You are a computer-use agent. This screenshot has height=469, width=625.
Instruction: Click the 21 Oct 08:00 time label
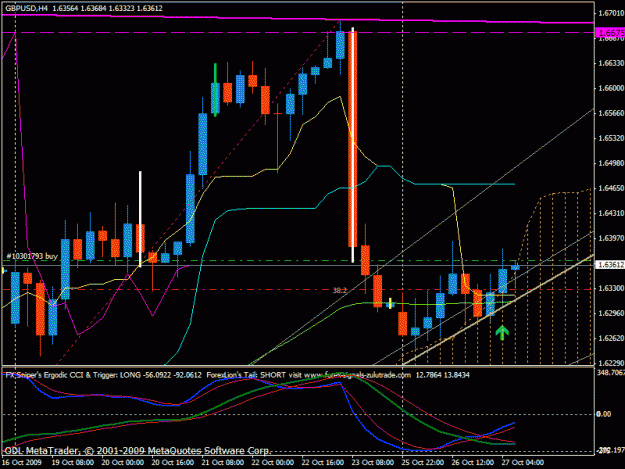222,463
